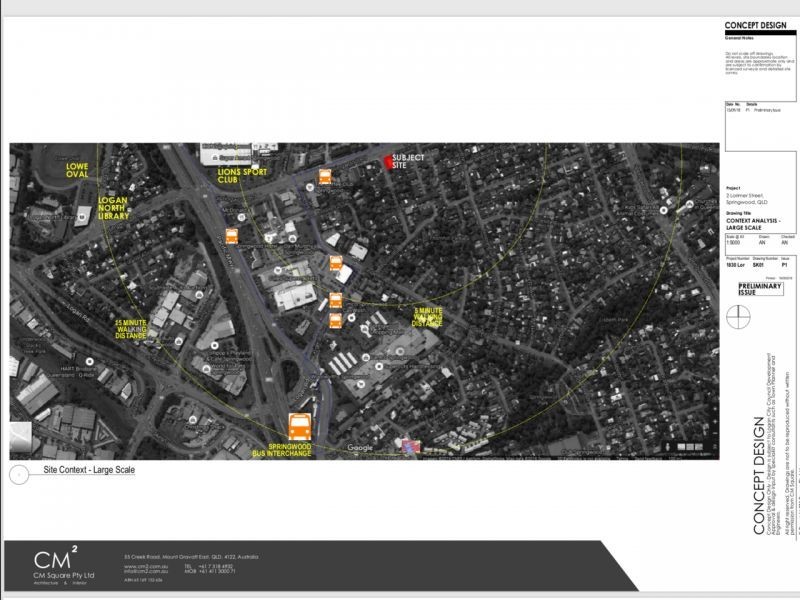Click the '2 Lorimer Street, Springwood, QLD' project address

746,199
